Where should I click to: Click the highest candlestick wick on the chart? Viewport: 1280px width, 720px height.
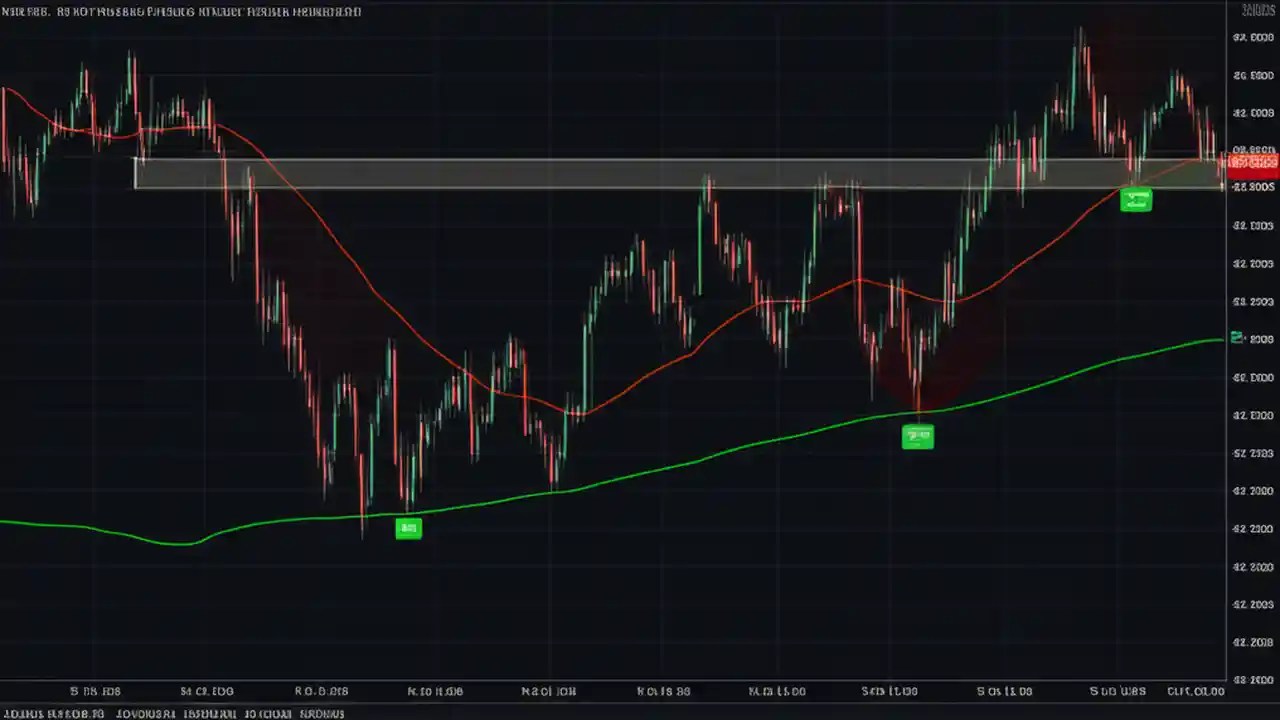point(1083,30)
